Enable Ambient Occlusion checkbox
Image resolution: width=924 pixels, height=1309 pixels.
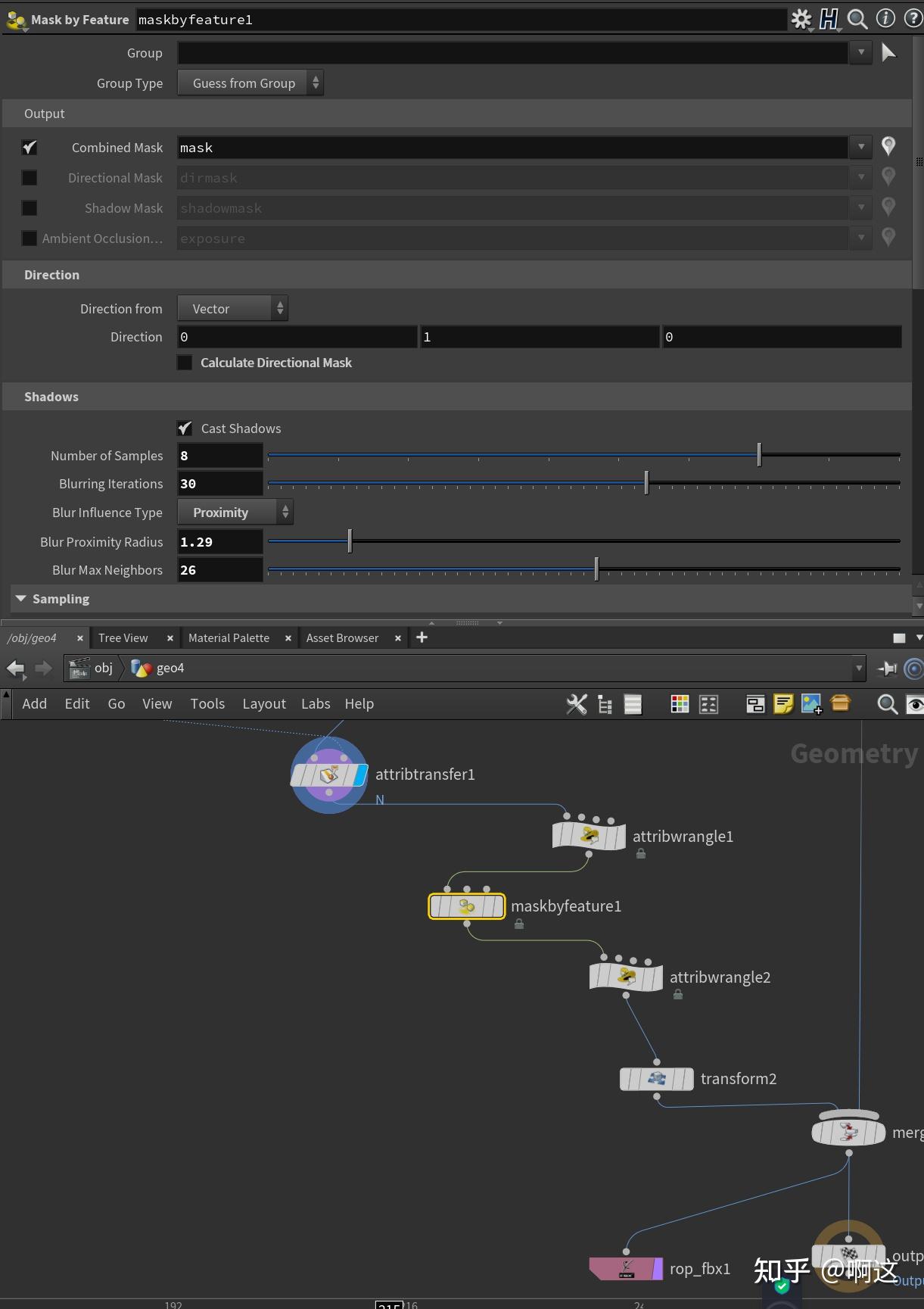click(x=30, y=238)
